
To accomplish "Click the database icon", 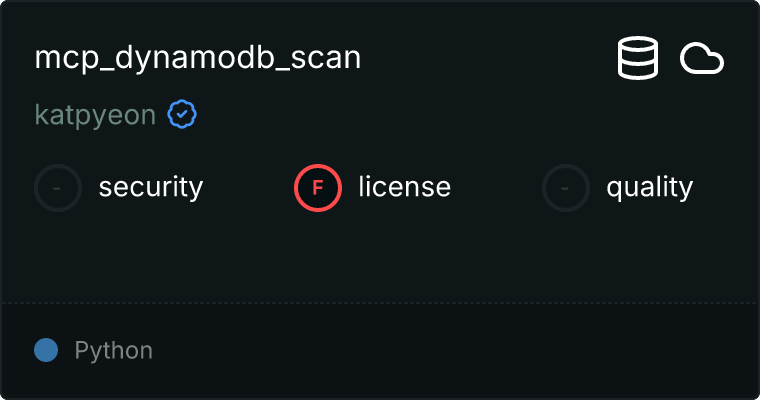I will [638, 59].
